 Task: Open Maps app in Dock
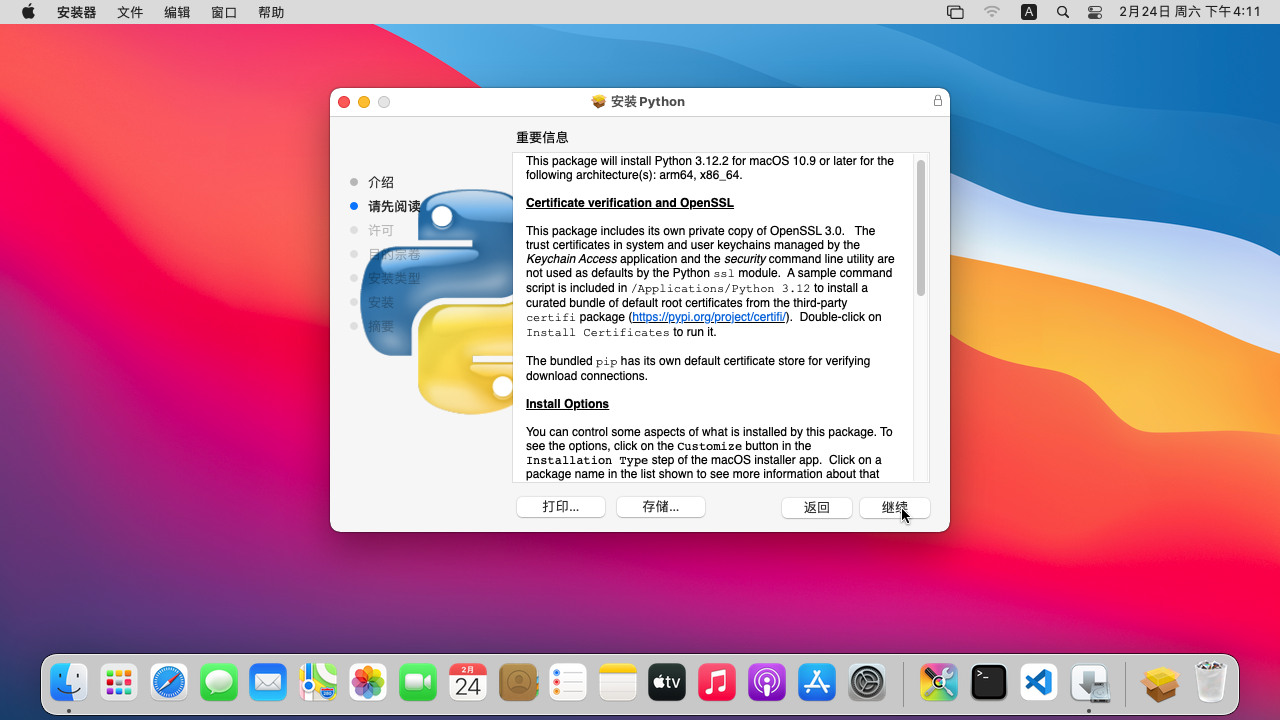point(318,683)
